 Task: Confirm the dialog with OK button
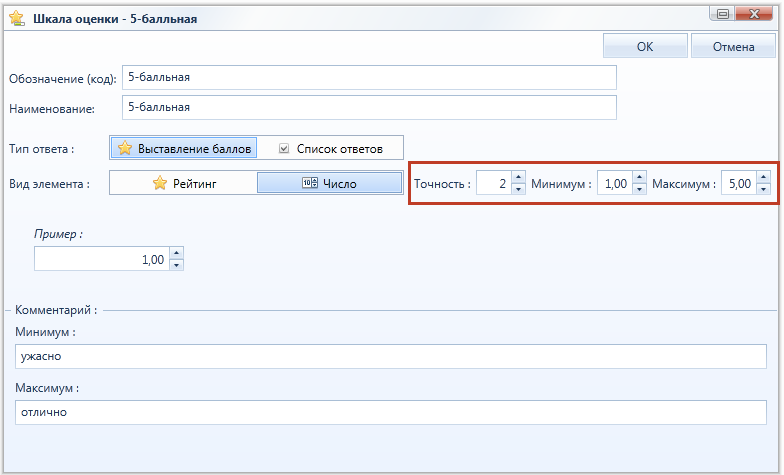pyautogui.click(x=645, y=46)
